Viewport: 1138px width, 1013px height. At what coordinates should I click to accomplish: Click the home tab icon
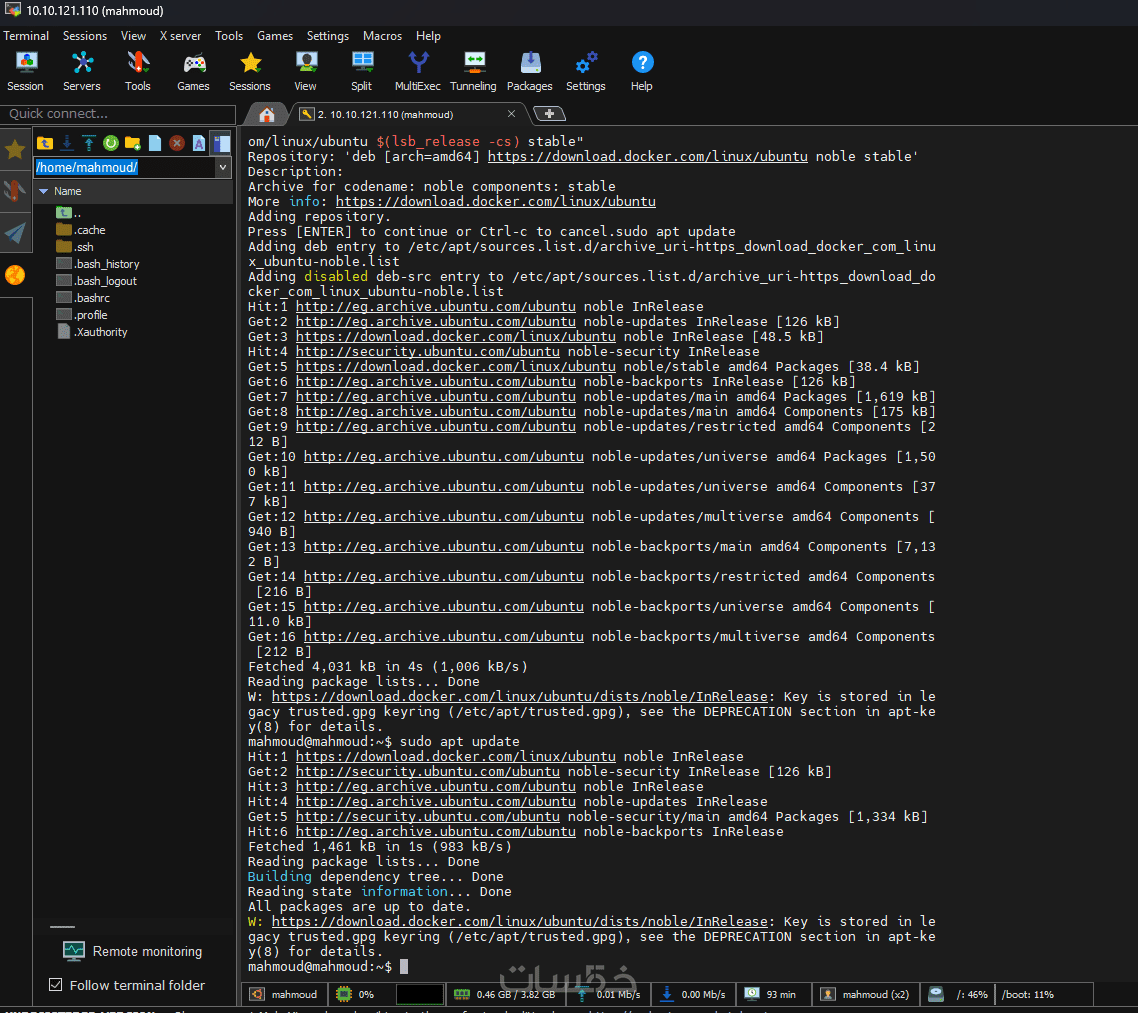point(266,115)
